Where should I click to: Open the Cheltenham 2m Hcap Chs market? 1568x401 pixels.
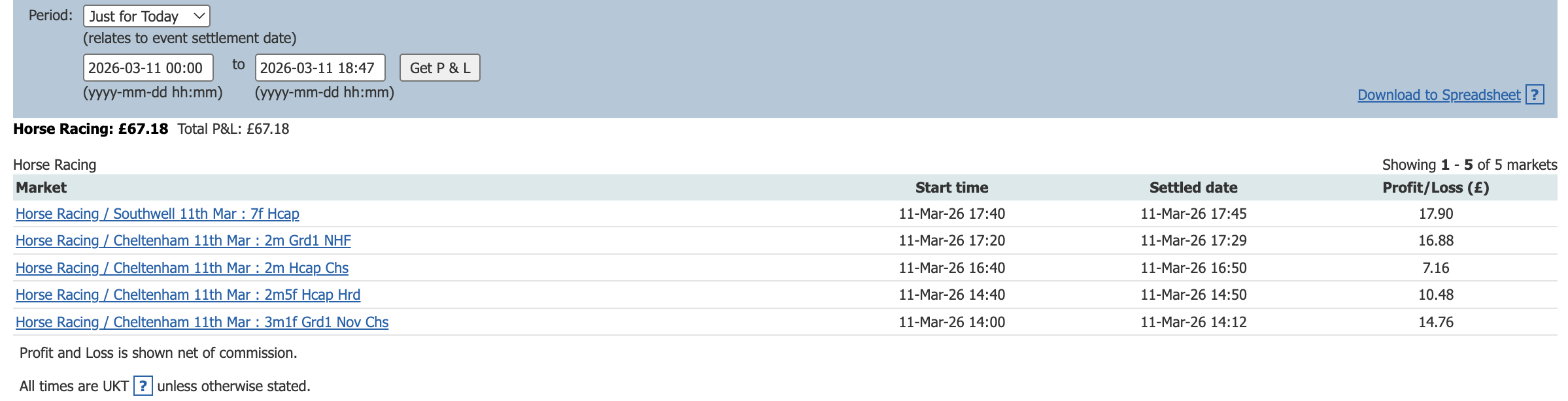[x=182, y=268]
